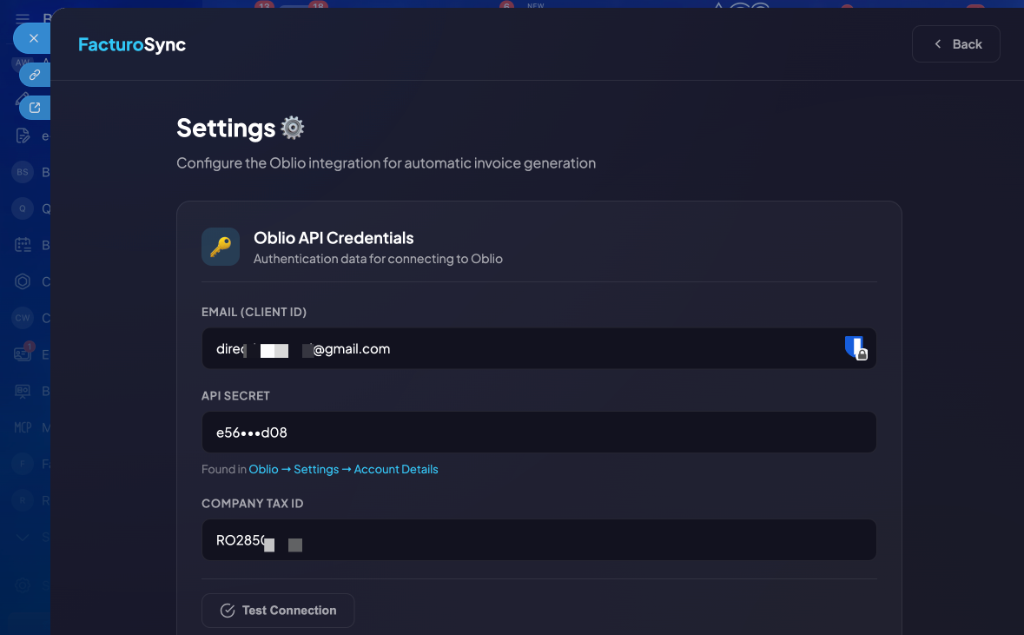Click the Back button
The width and height of the screenshot is (1024, 635).
coord(956,44)
